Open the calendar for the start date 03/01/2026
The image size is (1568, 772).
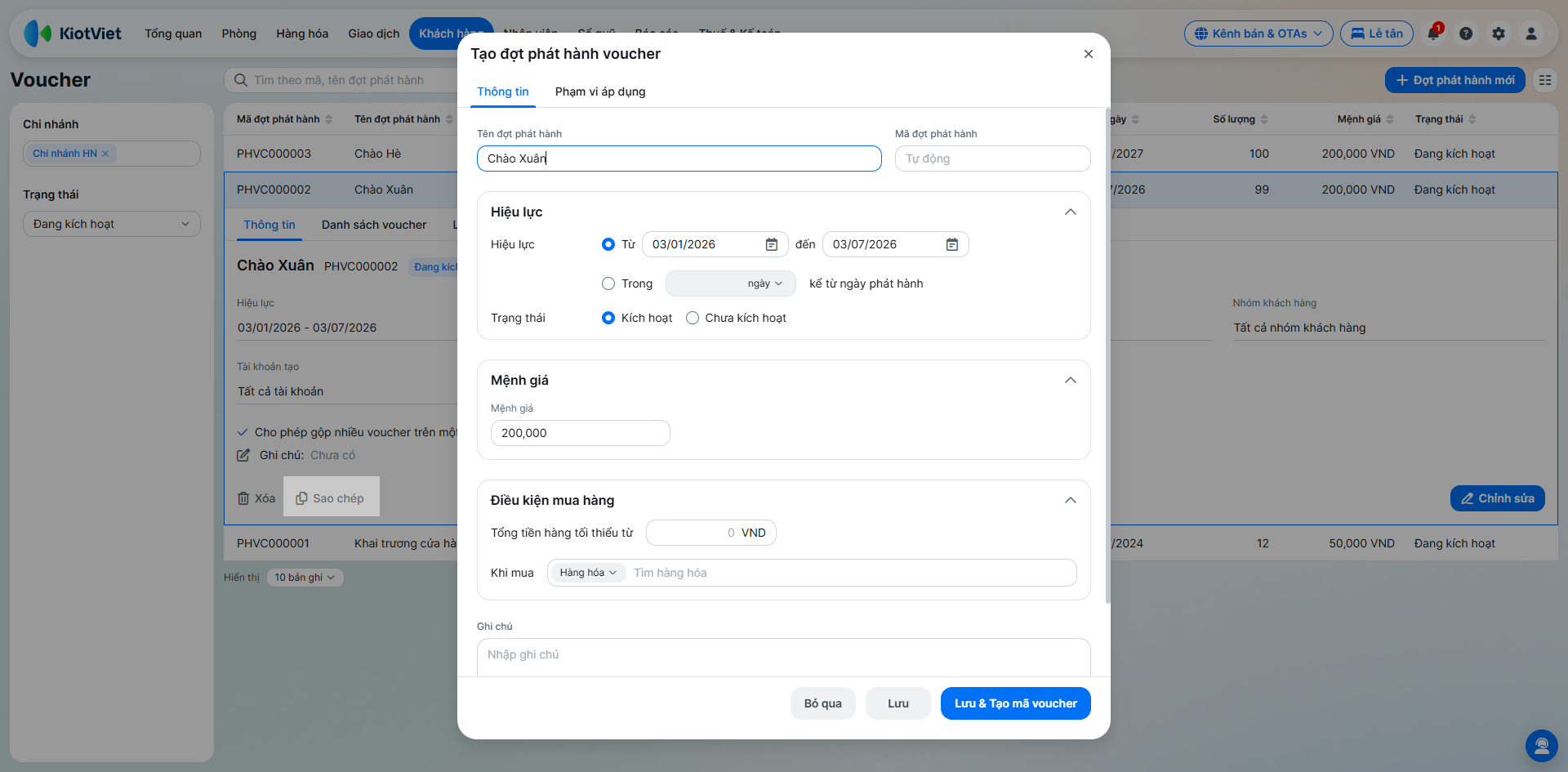772,244
